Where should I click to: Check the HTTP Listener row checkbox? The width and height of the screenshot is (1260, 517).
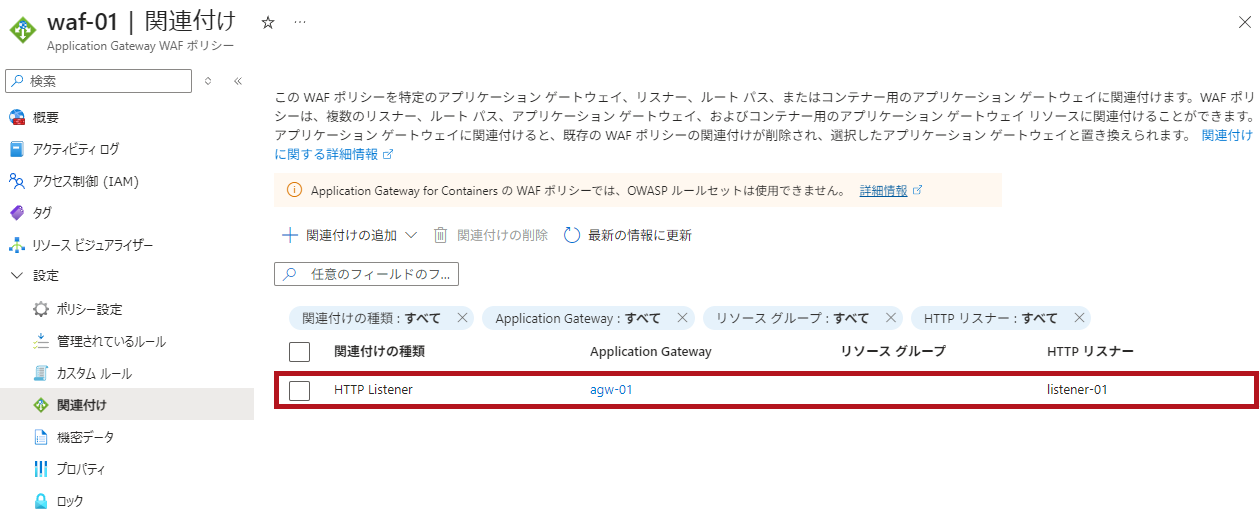pos(299,390)
